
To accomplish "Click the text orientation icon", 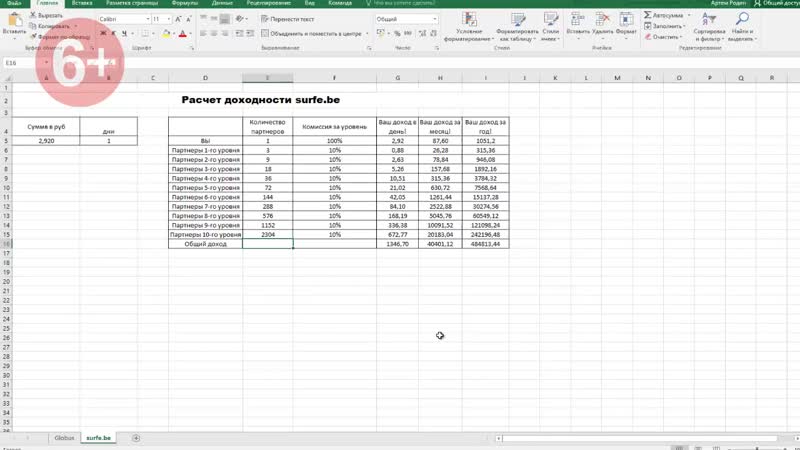I will [239, 19].
